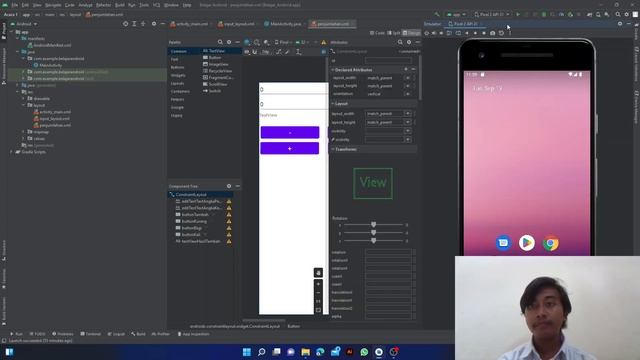Click the Make Project hammer icon
The image size is (640, 360).
click(x=437, y=14)
